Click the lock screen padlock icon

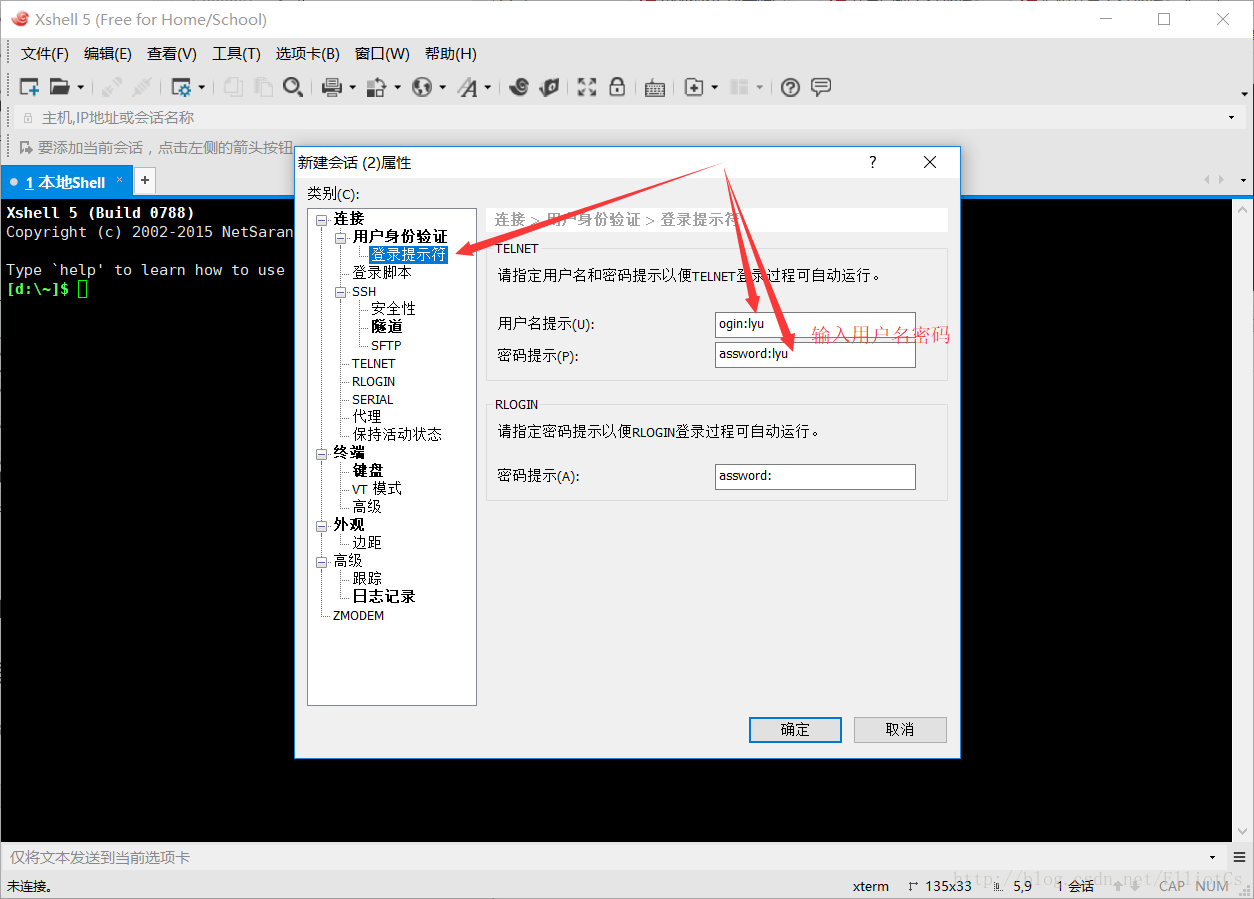point(617,87)
